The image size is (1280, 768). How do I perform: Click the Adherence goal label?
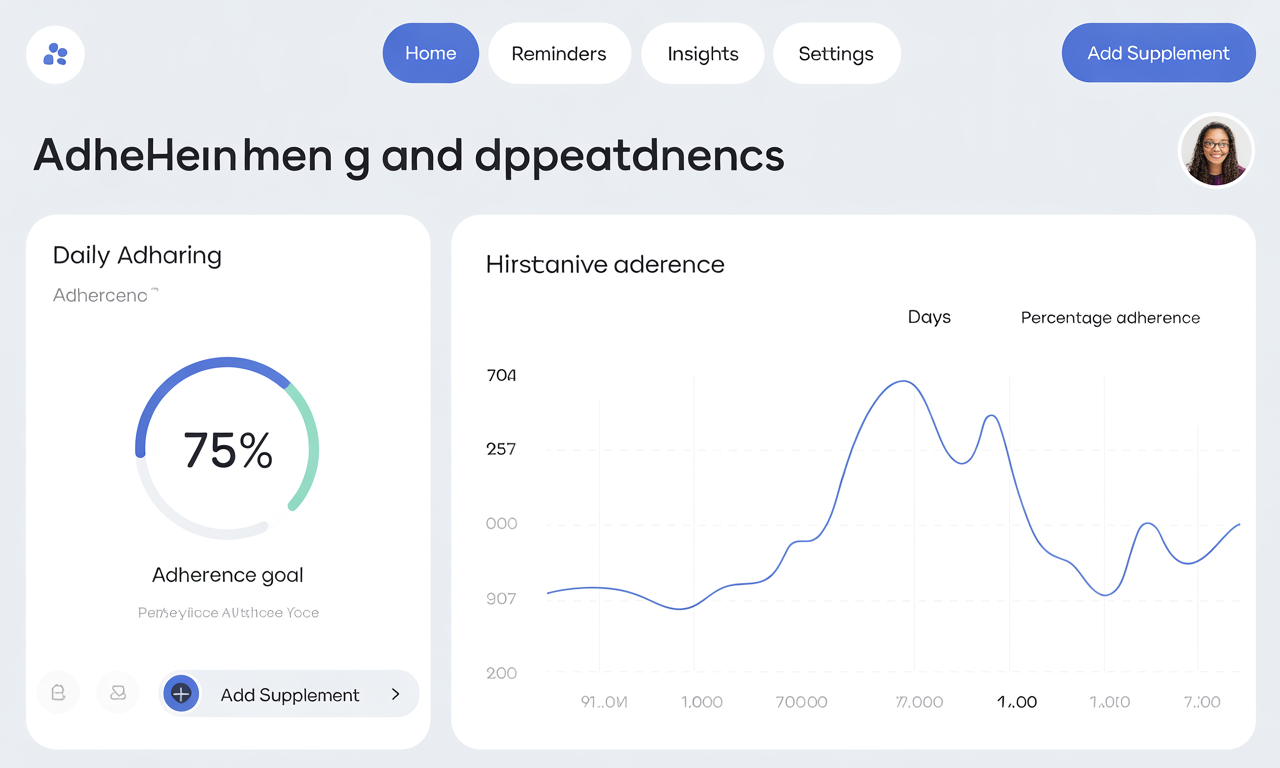(228, 575)
